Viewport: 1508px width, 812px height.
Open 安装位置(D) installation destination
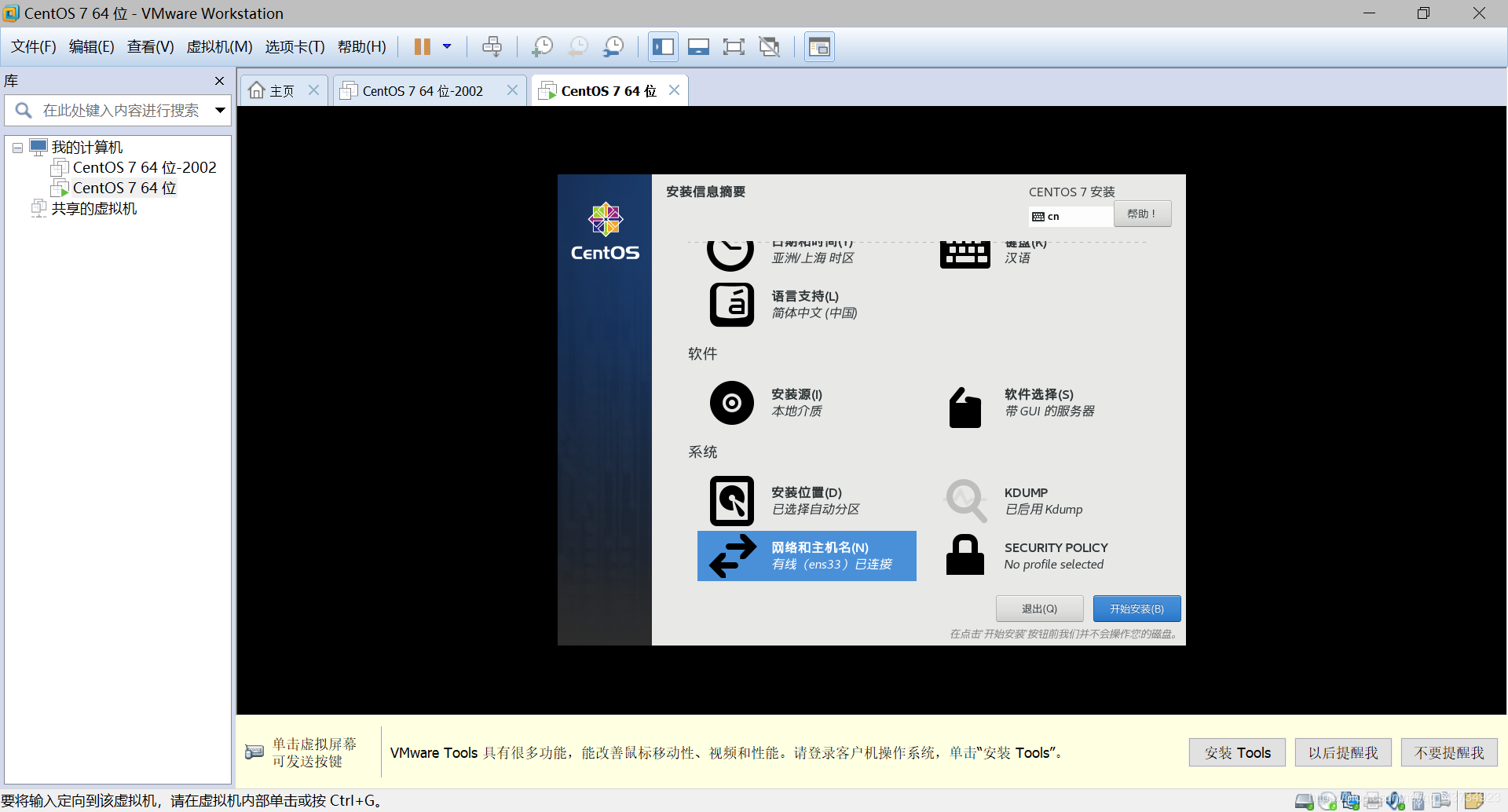(x=806, y=500)
